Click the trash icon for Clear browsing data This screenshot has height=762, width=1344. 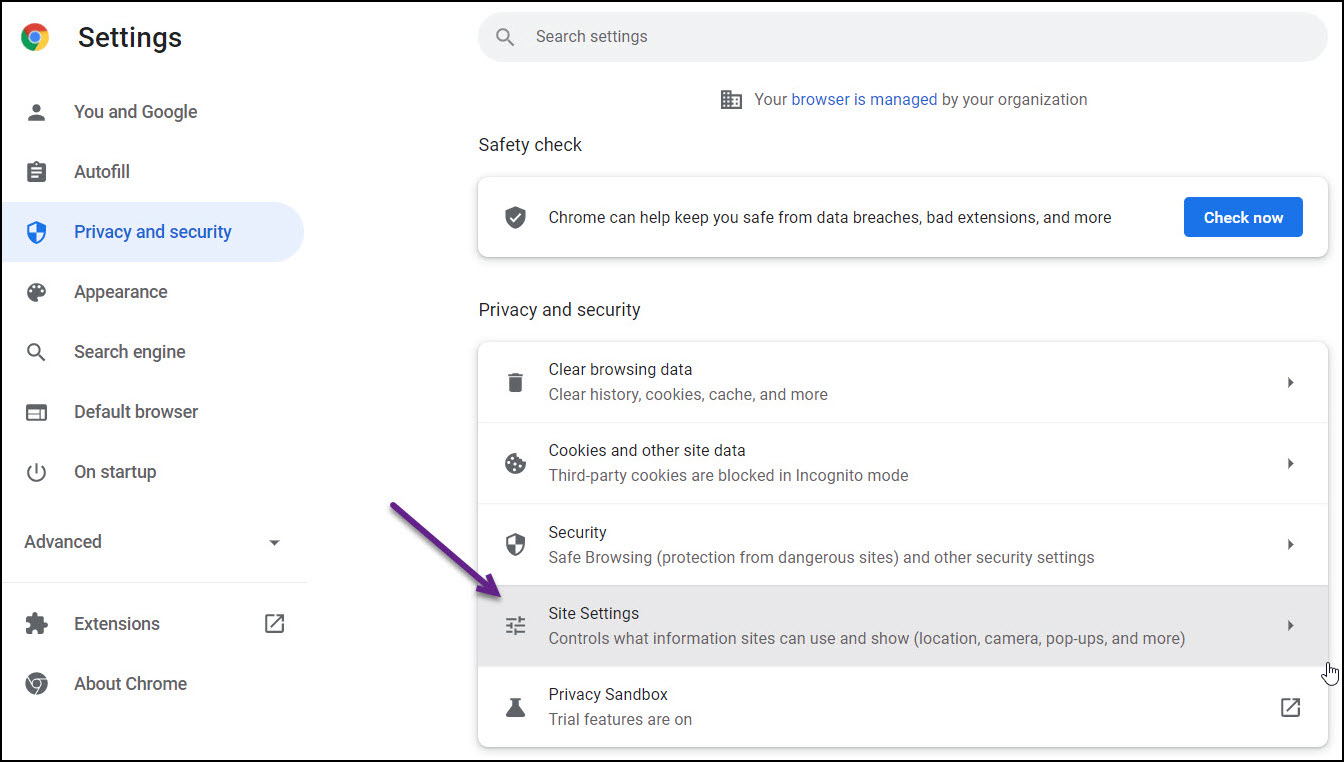(515, 382)
